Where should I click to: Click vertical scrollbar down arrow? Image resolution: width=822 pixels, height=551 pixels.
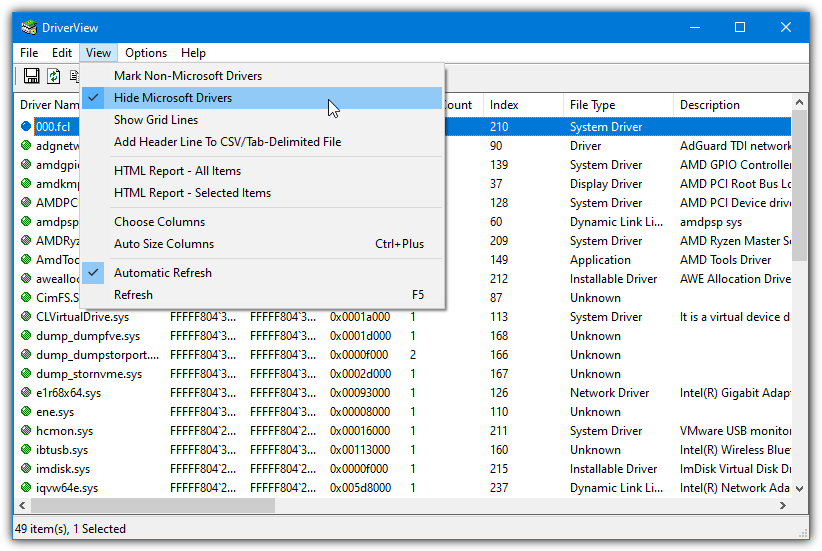pyautogui.click(x=799, y=489)
